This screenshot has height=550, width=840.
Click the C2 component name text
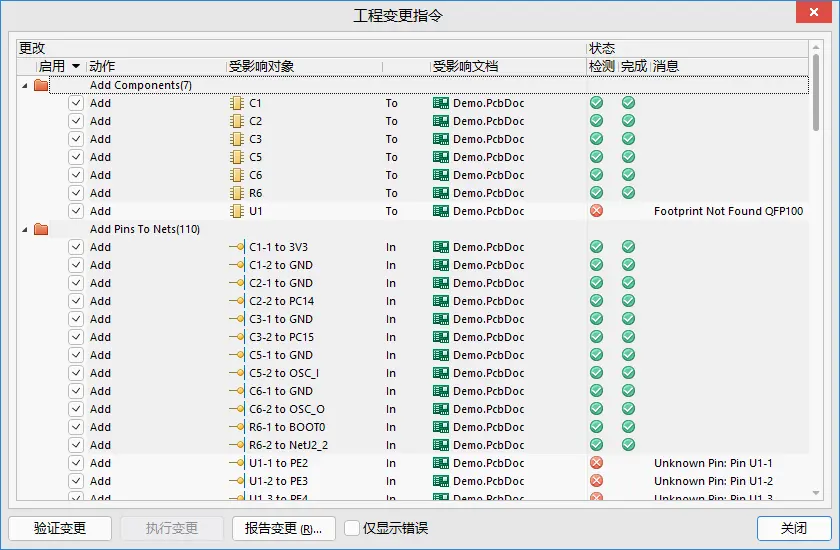pos(256,121)
